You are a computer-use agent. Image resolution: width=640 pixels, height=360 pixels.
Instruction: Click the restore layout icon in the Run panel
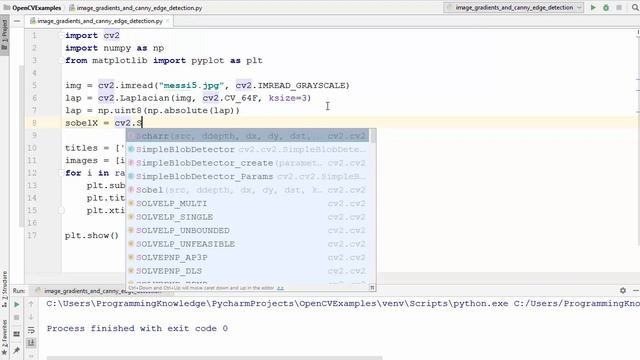tap(17, 334)
